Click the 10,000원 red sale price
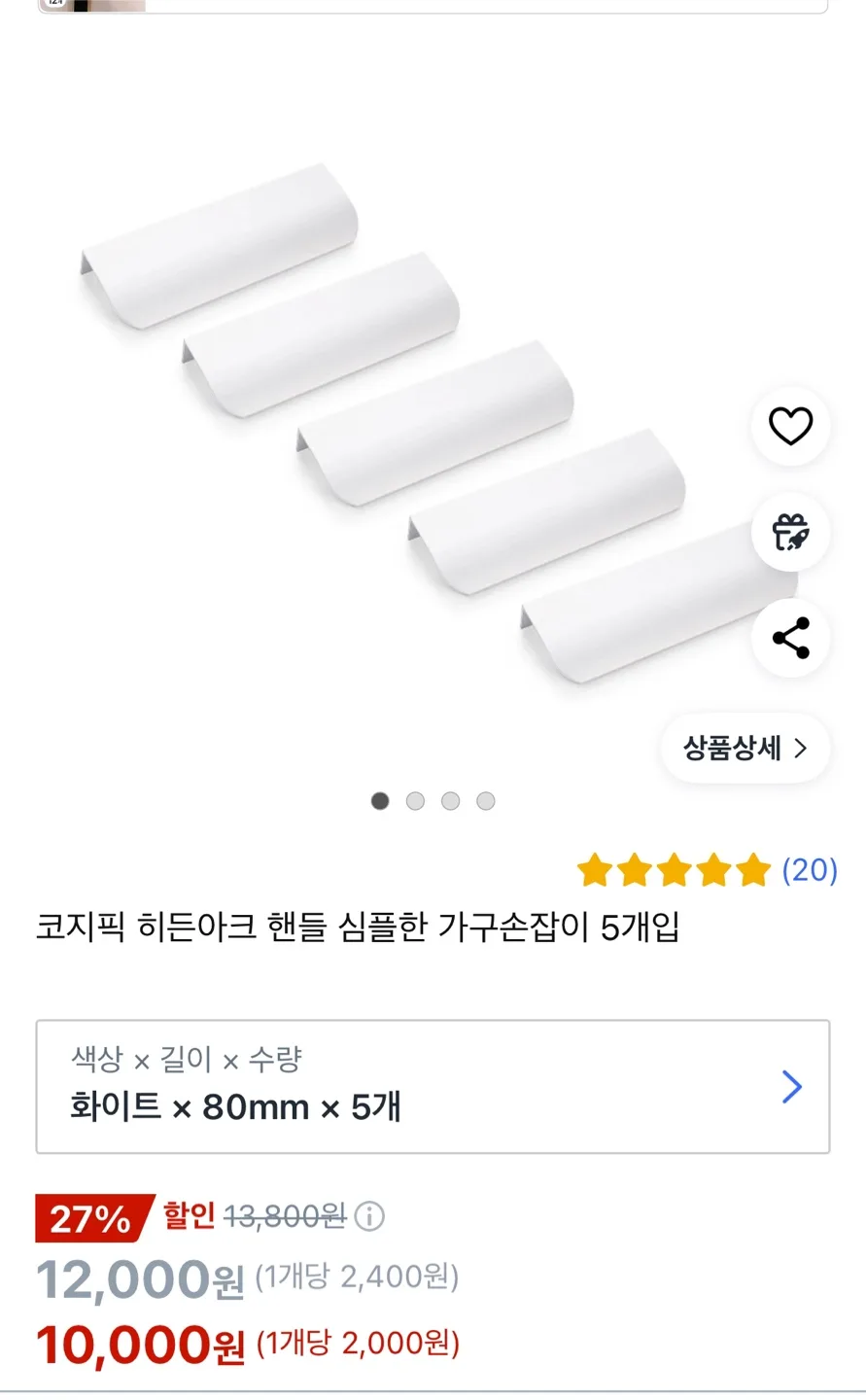866x1400 pixels. click(x=141, y=1346)
